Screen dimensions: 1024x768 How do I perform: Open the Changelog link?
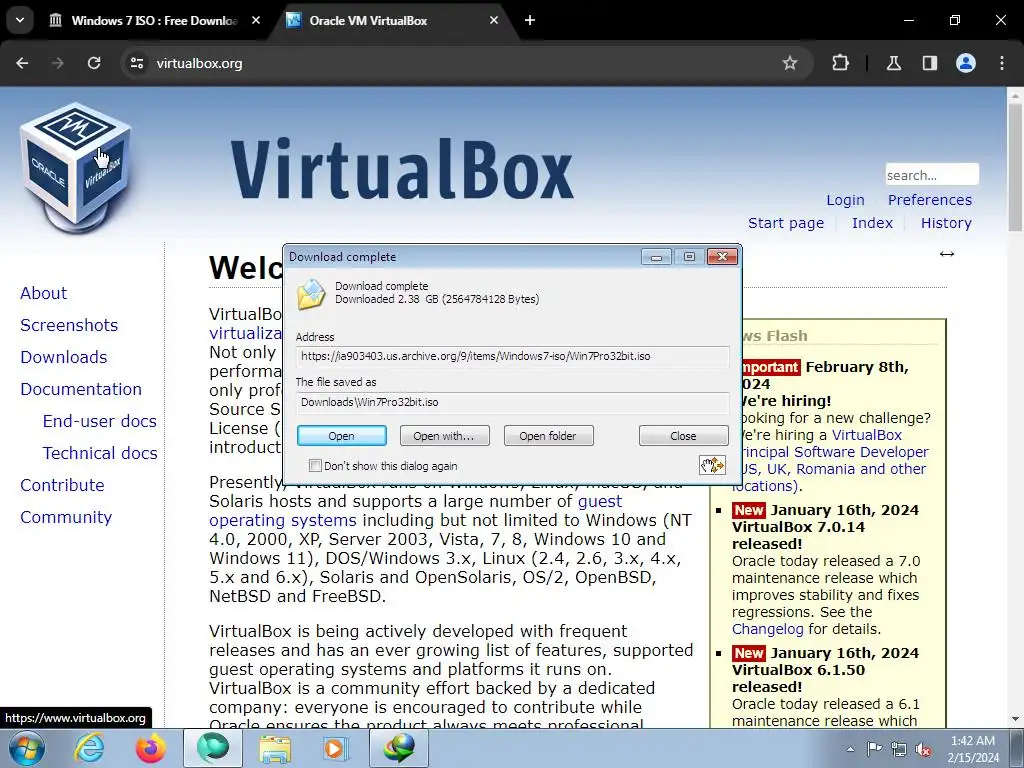(x=767, y=629)
